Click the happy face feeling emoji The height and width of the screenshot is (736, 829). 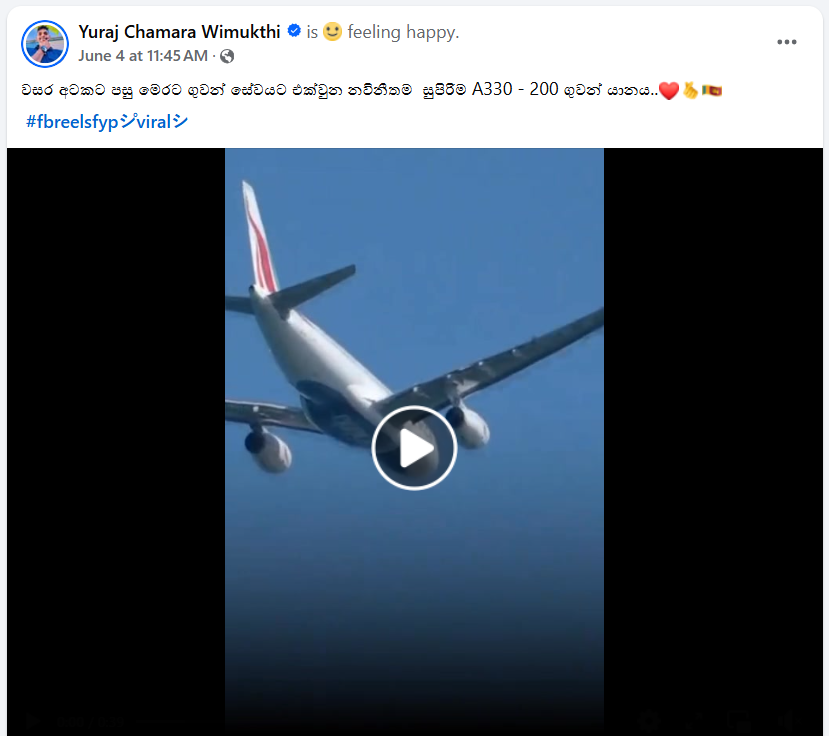pyautogui.click(x=333, y=32)
